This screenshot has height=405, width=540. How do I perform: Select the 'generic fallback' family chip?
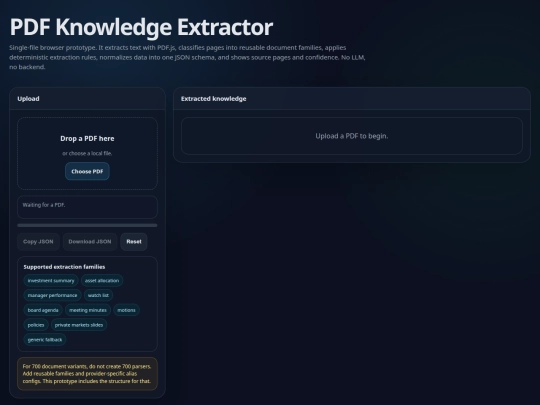(x=45, y=340)
